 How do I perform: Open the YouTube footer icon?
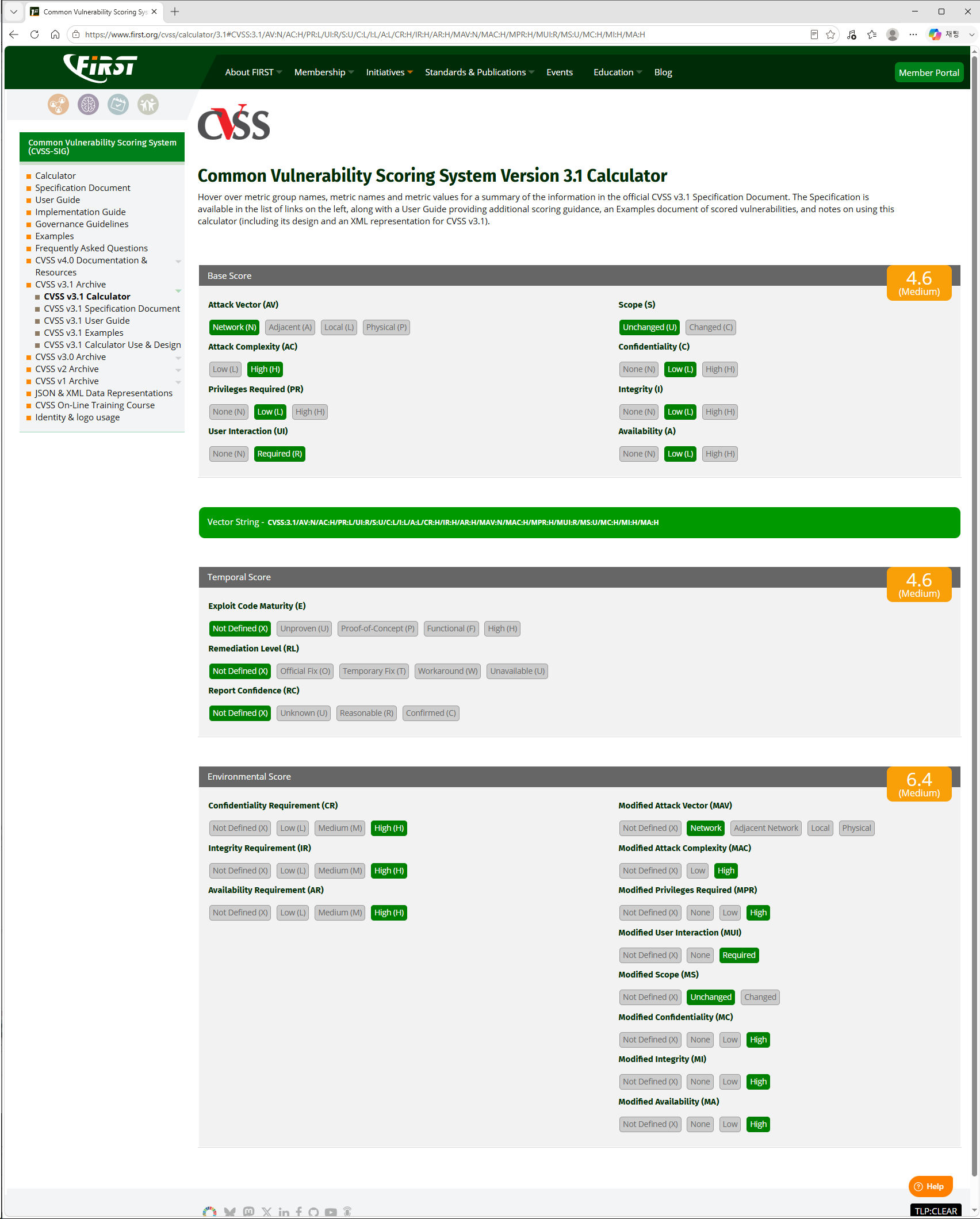[331, 1212]
